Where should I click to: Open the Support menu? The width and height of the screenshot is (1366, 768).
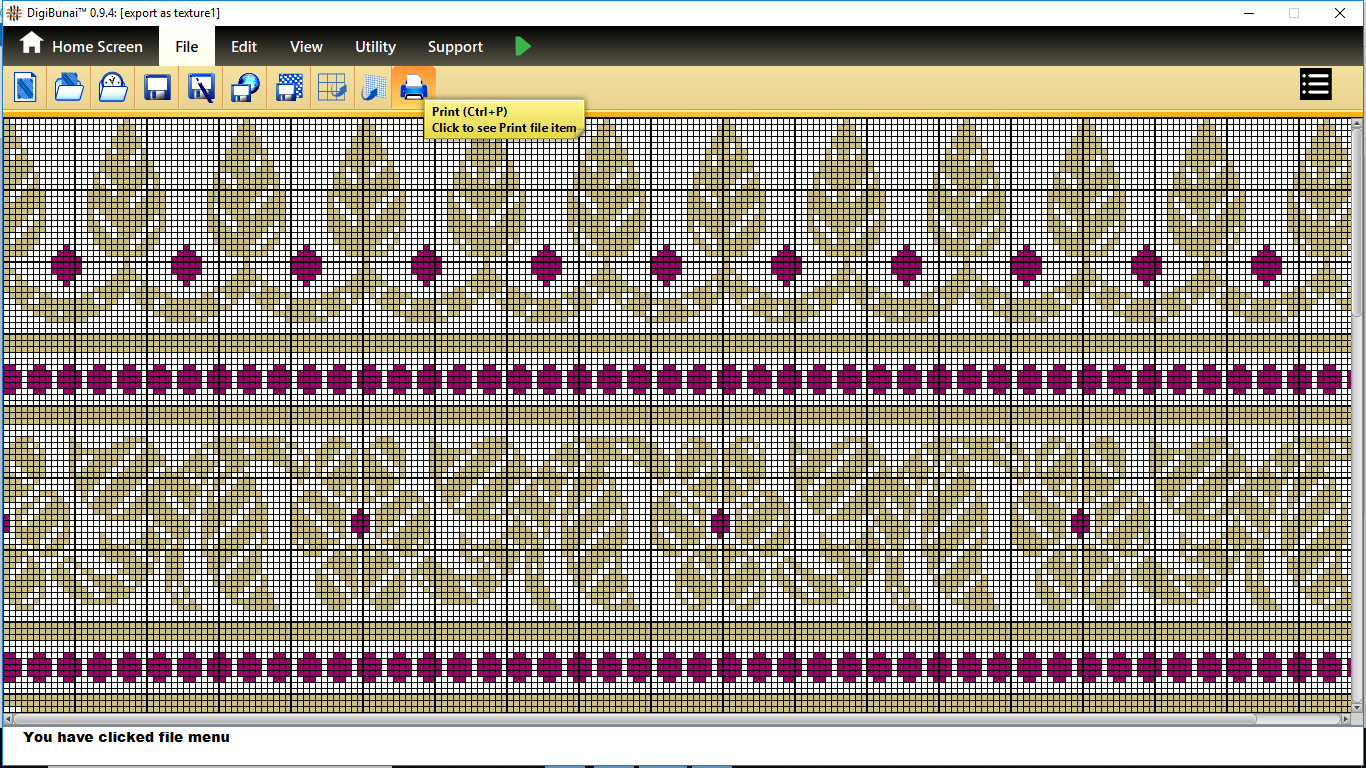455,47
